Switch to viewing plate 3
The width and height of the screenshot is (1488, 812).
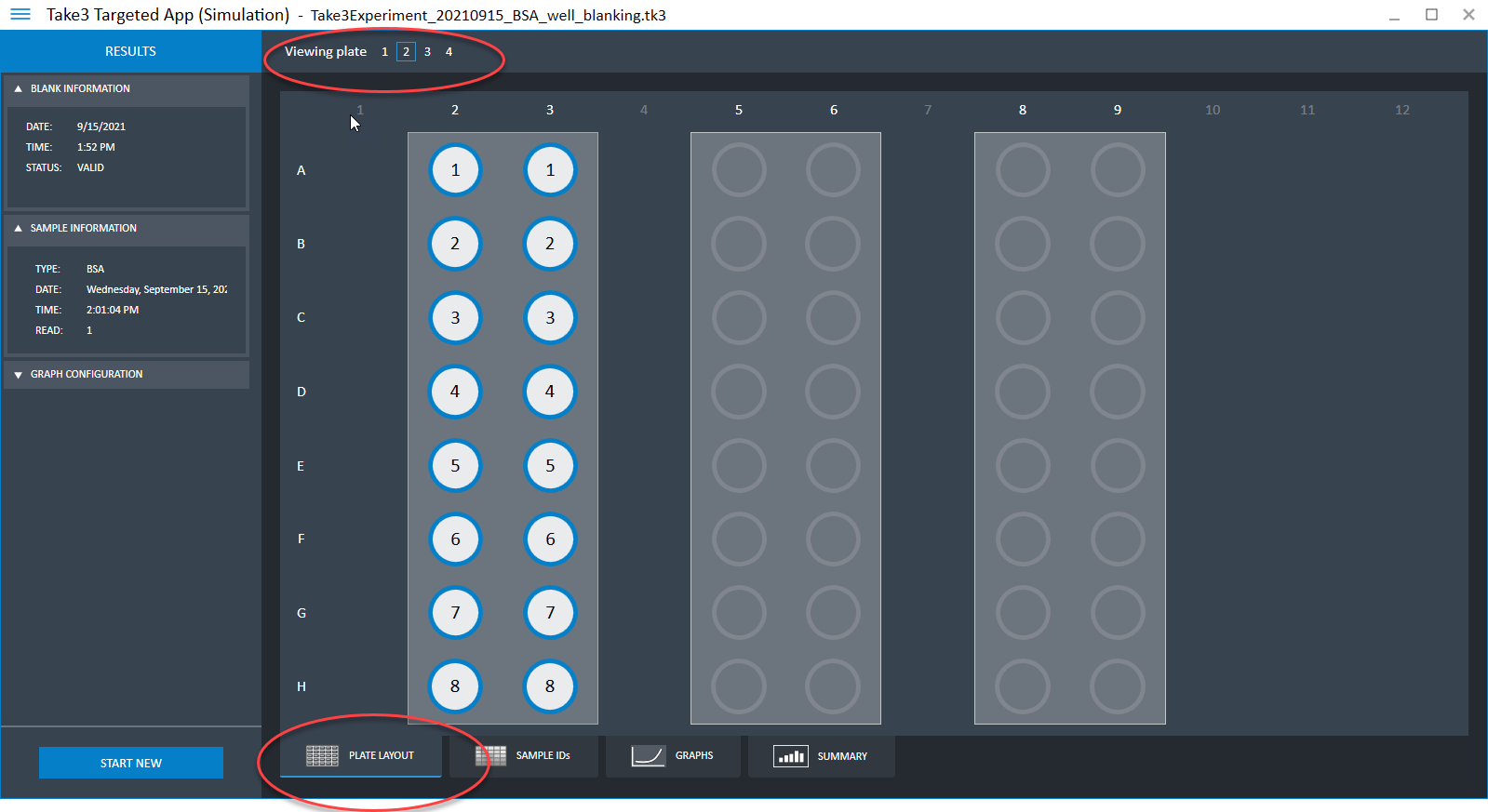coord(427,52)
